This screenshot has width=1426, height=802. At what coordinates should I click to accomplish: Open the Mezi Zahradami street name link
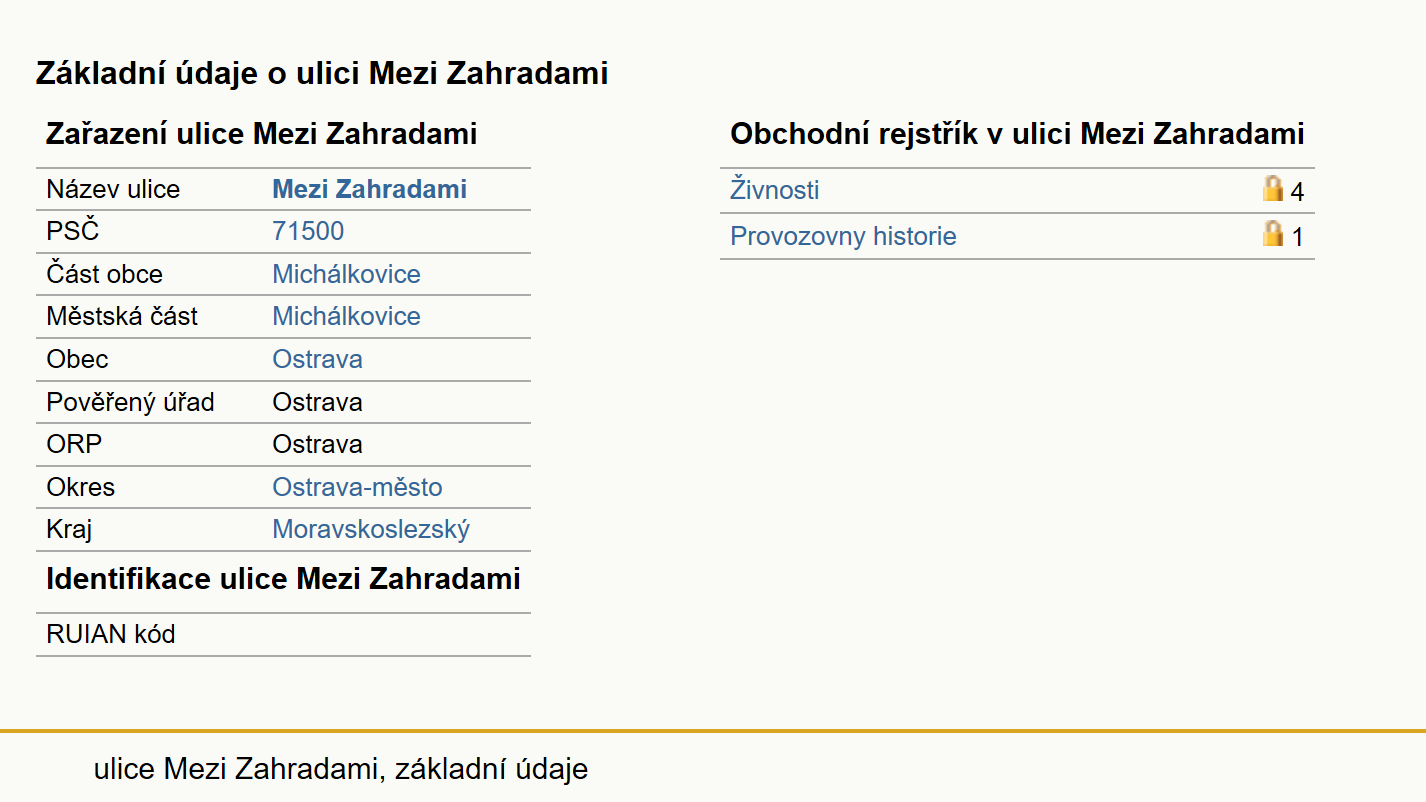pyautogui.click(x=369, y=189)
